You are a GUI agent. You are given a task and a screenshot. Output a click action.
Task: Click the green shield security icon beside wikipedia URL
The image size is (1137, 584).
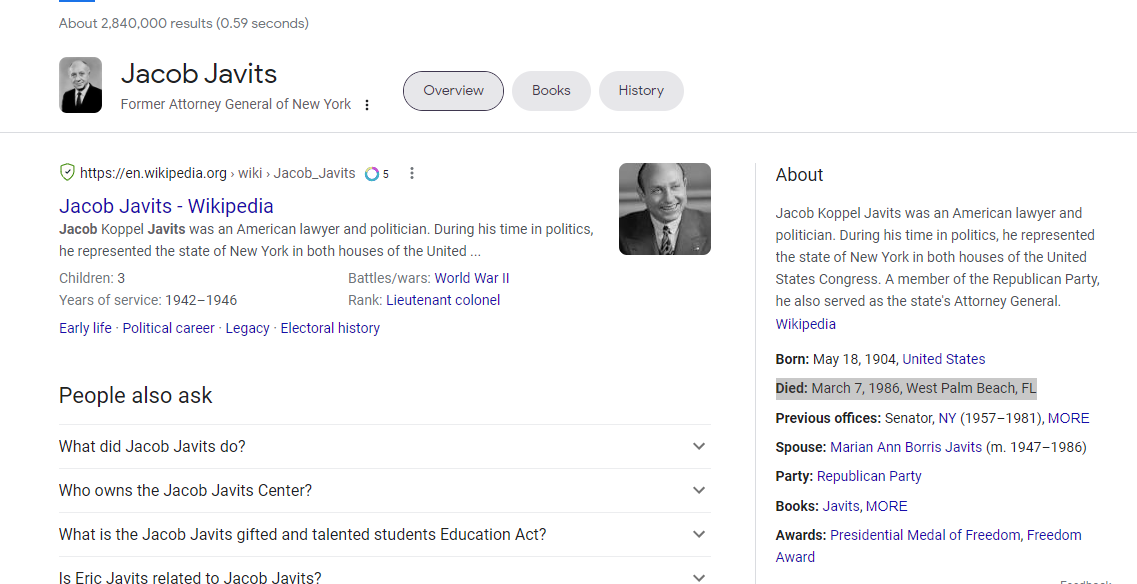pos(67,173)
